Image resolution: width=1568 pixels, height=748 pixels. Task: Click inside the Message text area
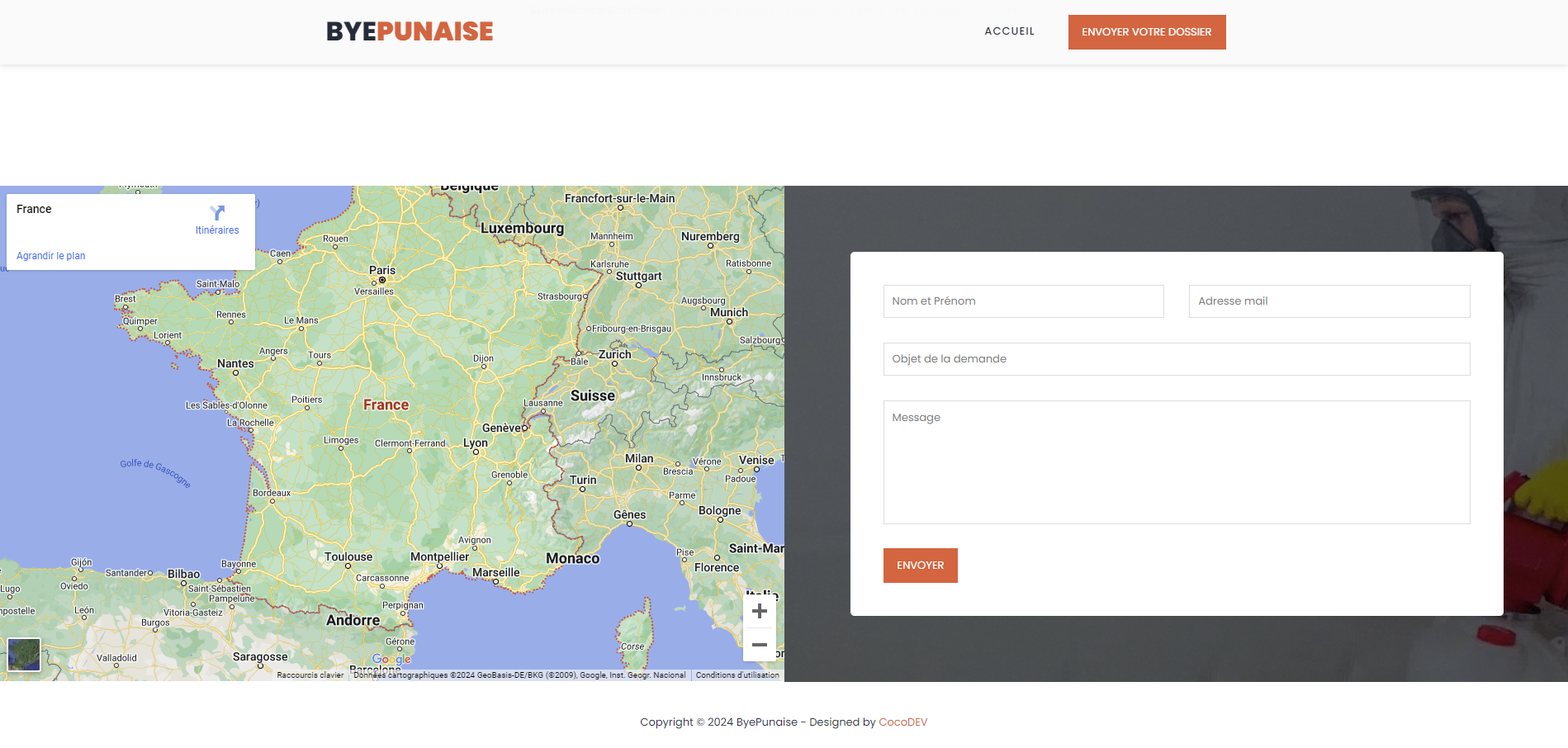pyautogui.click(x=1176, y=462)
